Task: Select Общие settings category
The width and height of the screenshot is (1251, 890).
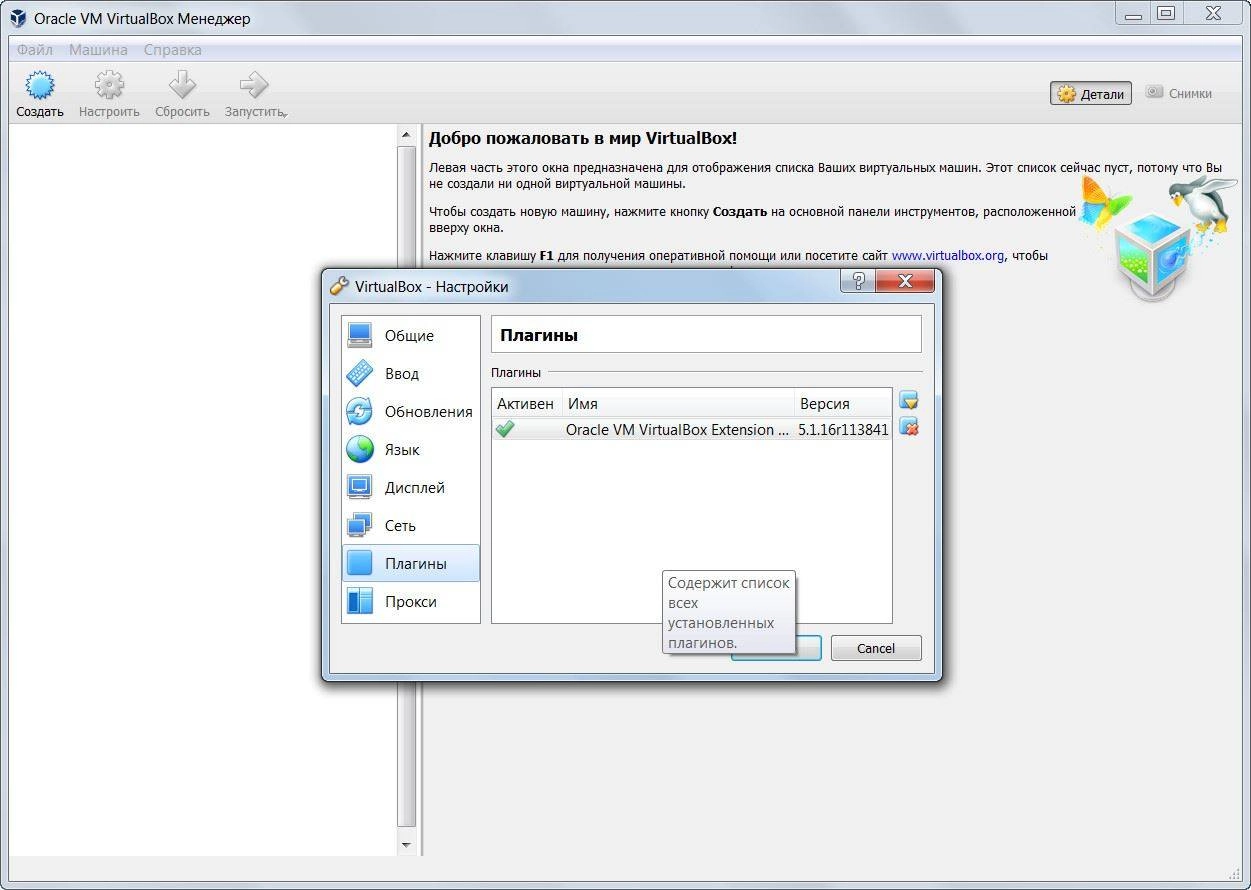Action: pyautogui.click(x=411, y=335)
